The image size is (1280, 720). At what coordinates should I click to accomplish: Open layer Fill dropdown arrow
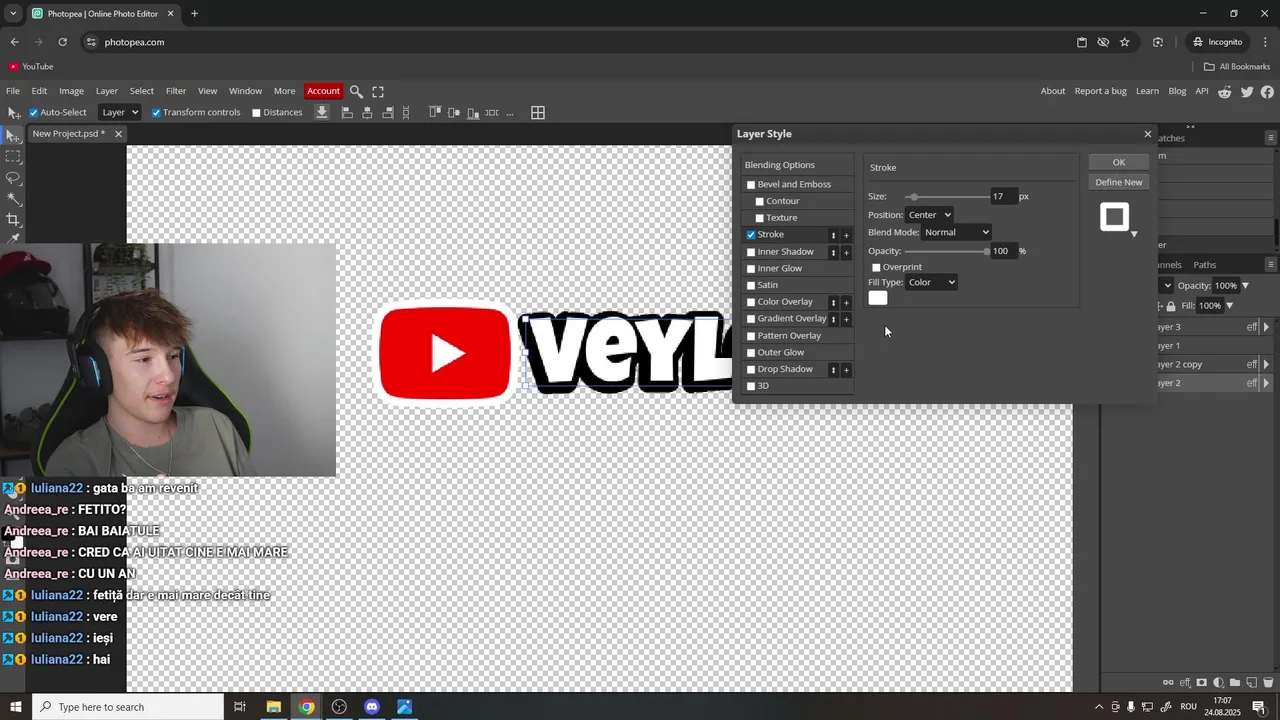(x=1229, y=306)
